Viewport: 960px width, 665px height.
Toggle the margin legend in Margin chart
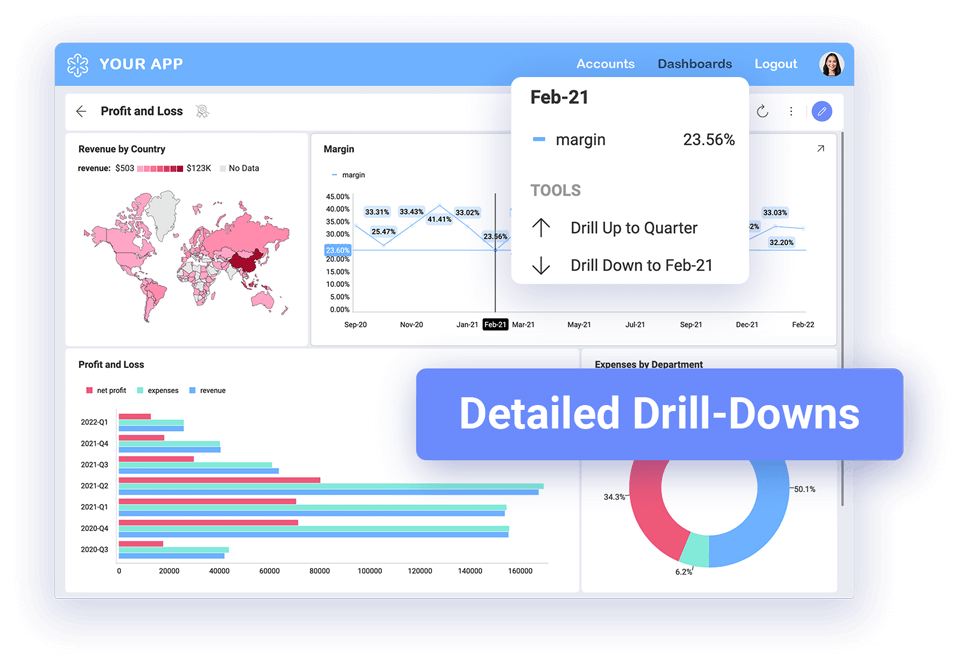tap(348, 175)
